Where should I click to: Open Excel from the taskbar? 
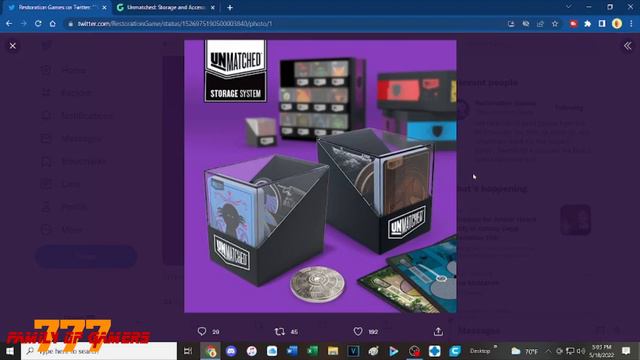click(313, 351)
